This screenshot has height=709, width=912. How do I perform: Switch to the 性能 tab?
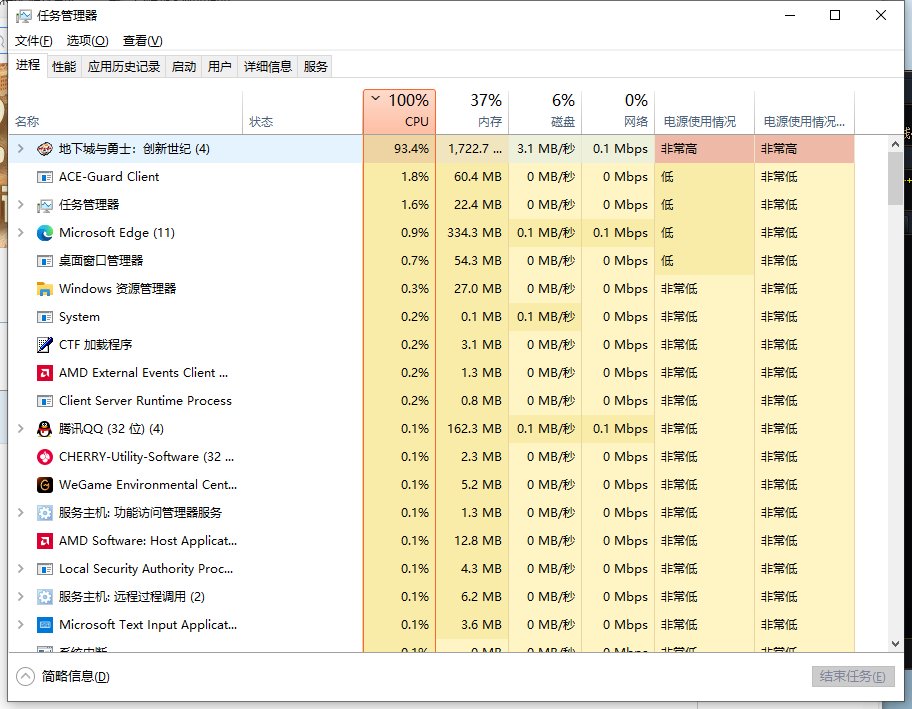pos(64,66)
